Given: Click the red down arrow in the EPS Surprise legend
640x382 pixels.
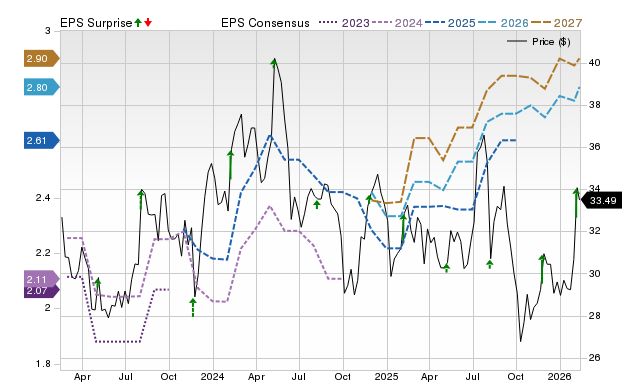Looking at the screenshot, I should point(148,23).
